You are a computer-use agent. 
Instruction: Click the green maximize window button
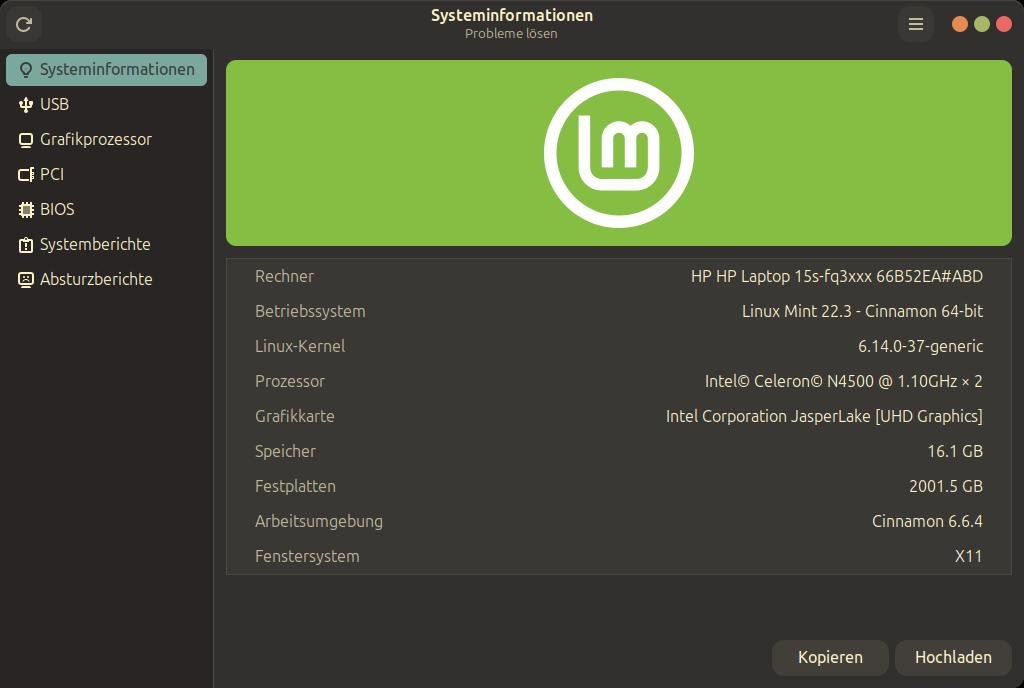(982, 24)
